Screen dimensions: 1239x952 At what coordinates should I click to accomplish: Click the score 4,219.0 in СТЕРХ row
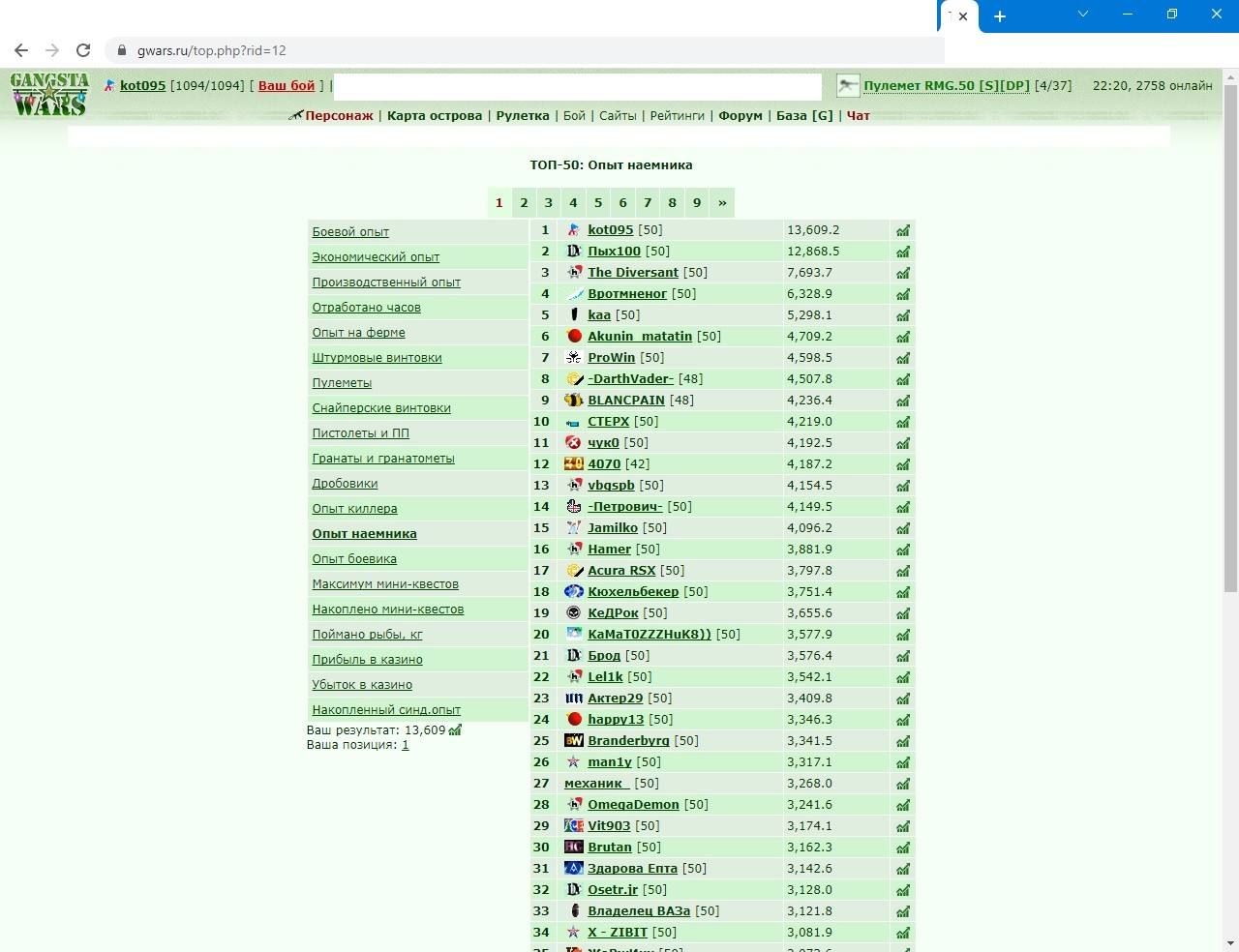click(809, 422)
